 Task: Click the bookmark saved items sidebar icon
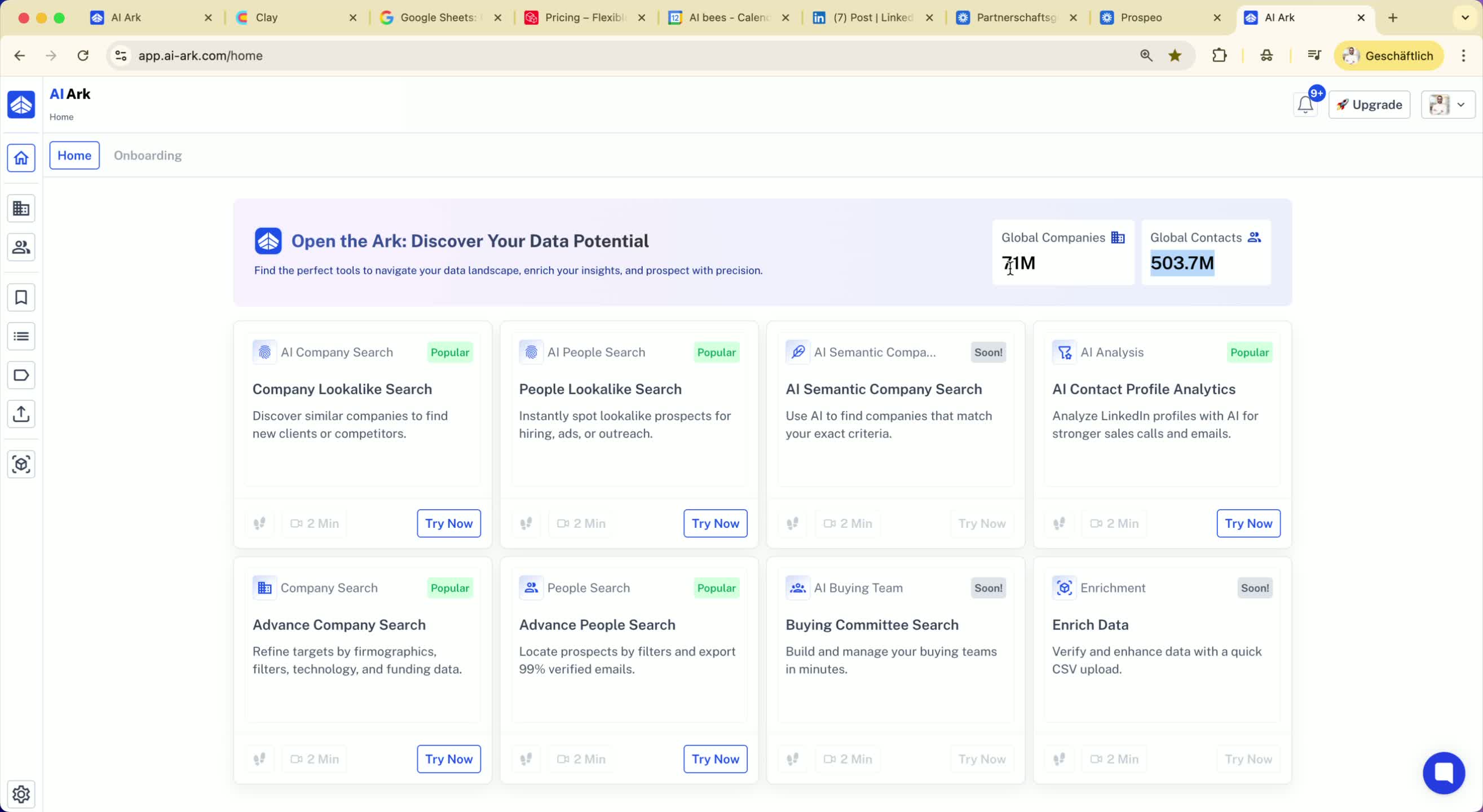tap(21, 298)
